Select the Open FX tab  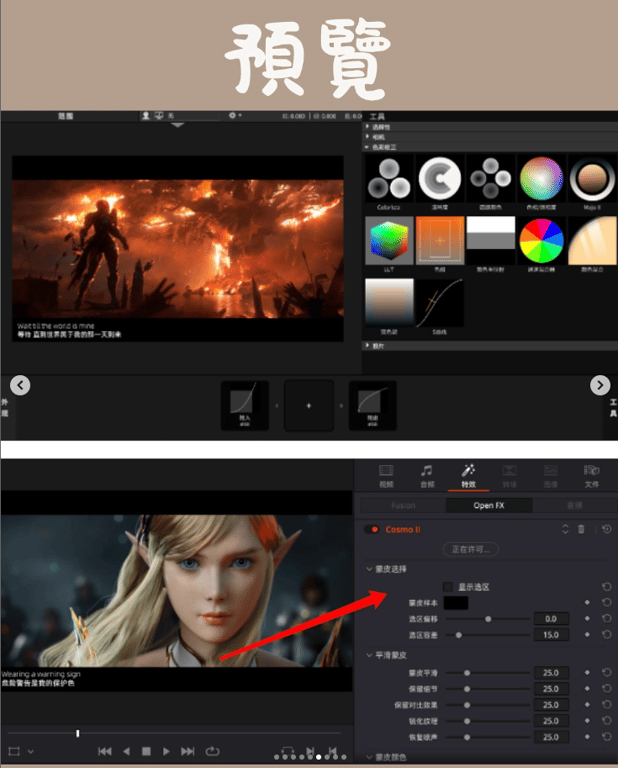[x=489, y=505]
